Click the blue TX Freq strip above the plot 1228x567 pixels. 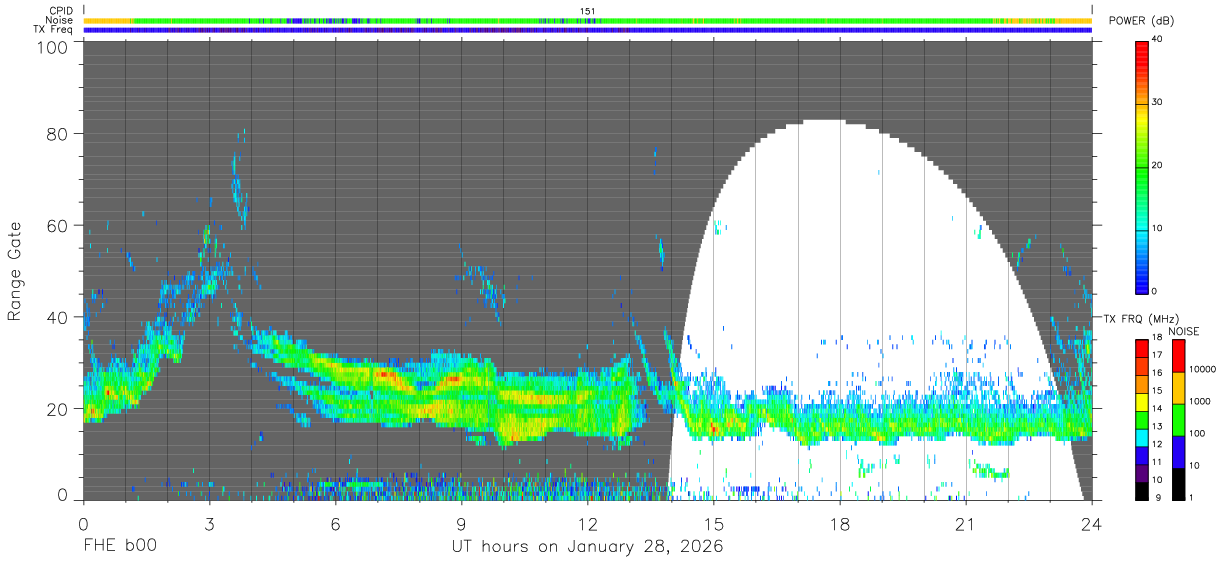(588, 30)
